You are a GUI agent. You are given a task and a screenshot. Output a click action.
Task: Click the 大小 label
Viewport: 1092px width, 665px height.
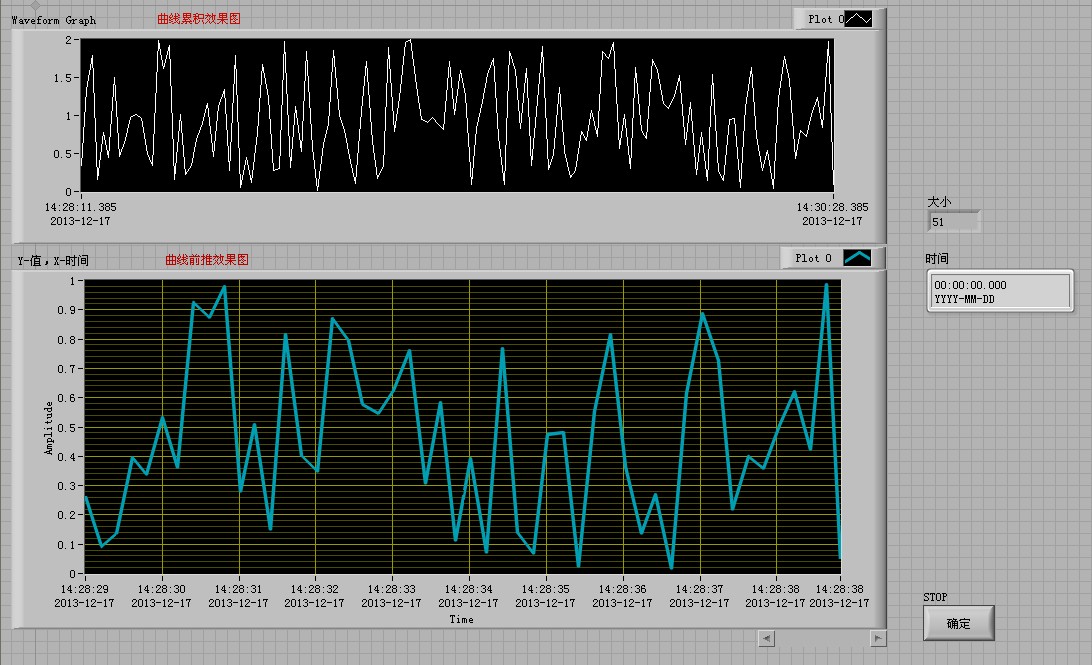click(x=939, y=202)
